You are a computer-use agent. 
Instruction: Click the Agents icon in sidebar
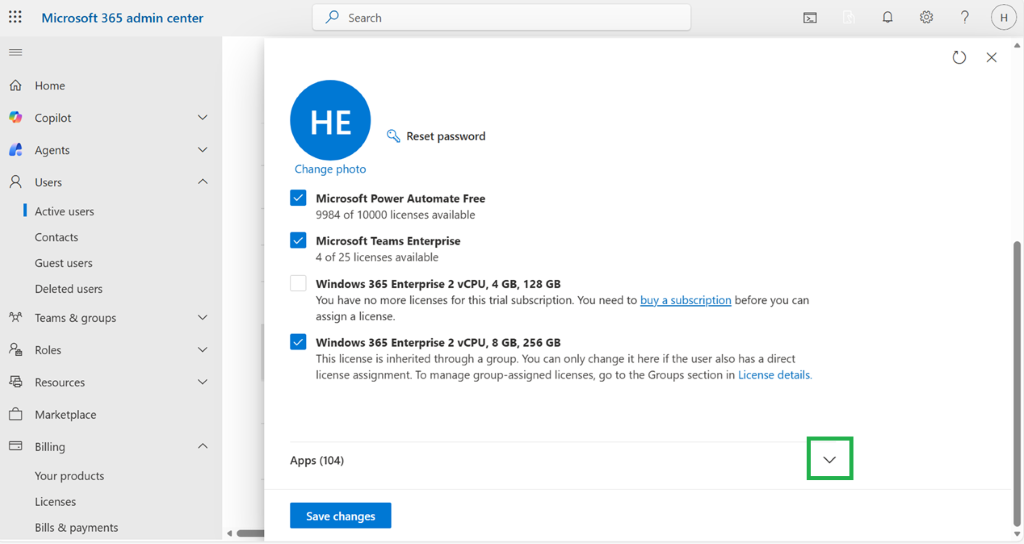tap(16, 150)
